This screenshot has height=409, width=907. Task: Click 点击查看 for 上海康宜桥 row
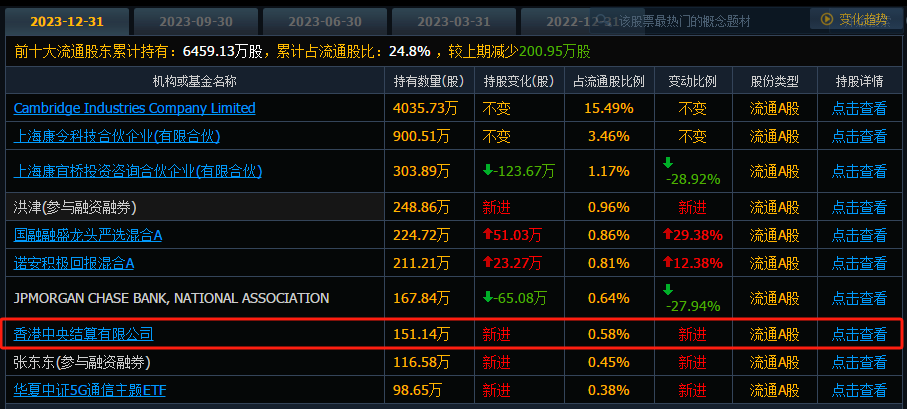(859, 171)
